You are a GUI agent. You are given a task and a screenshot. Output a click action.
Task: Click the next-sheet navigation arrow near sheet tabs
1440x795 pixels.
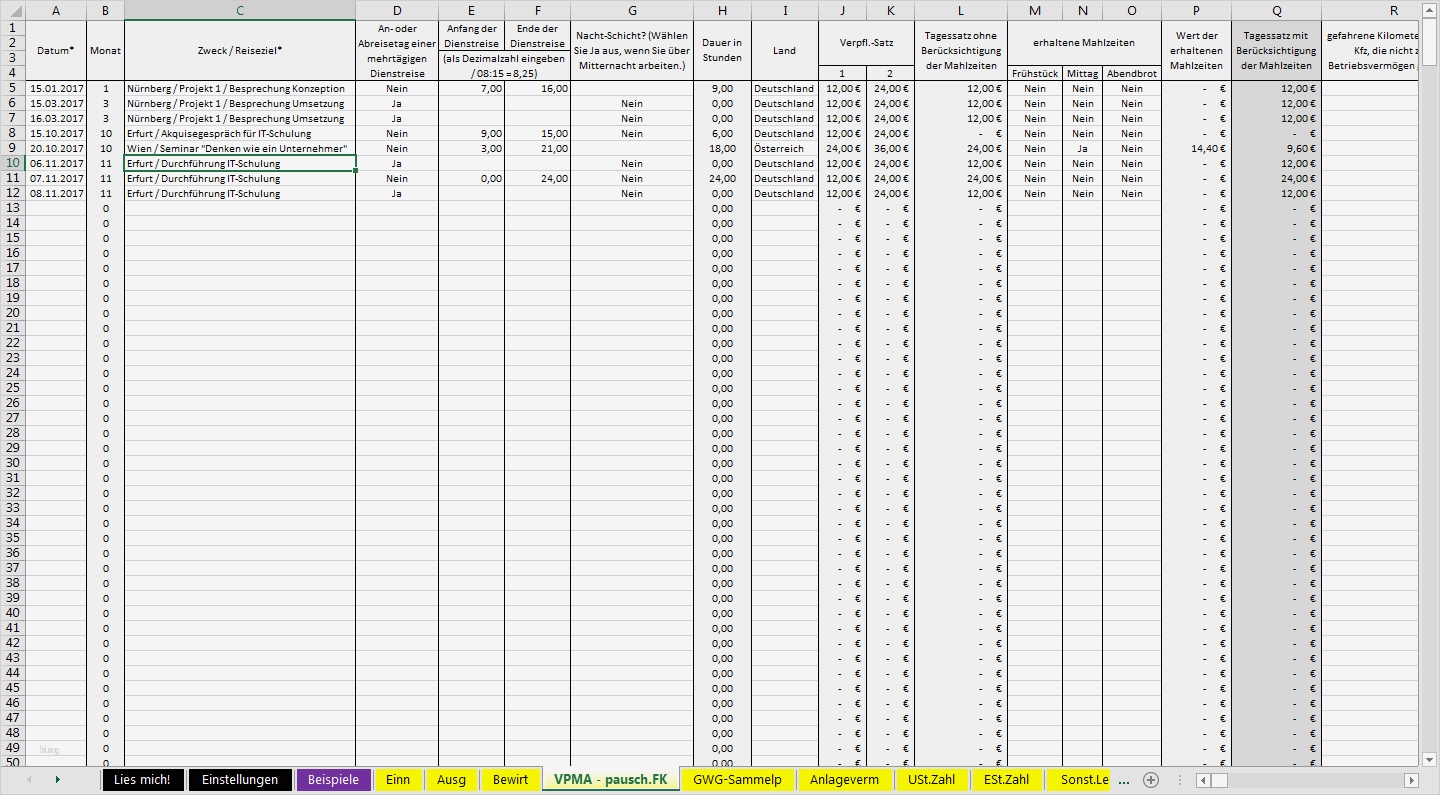(x=58, y=779)
